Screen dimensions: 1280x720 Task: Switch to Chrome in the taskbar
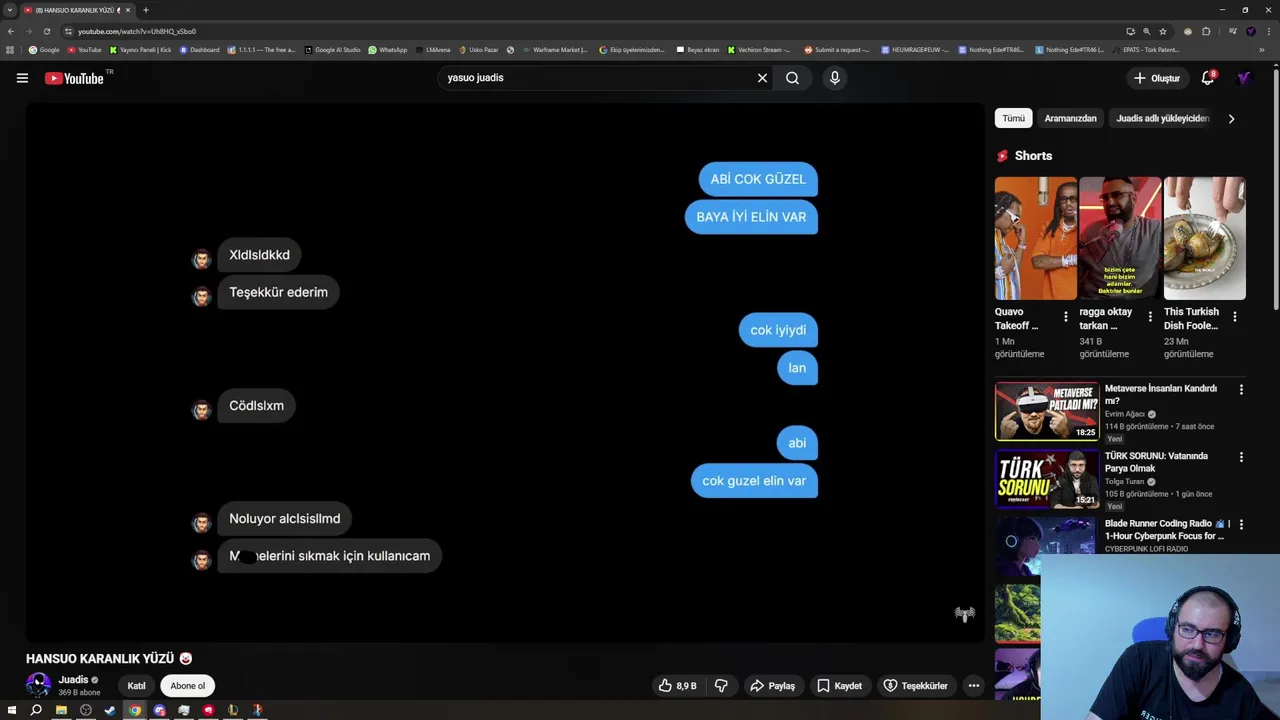(135, 710)
